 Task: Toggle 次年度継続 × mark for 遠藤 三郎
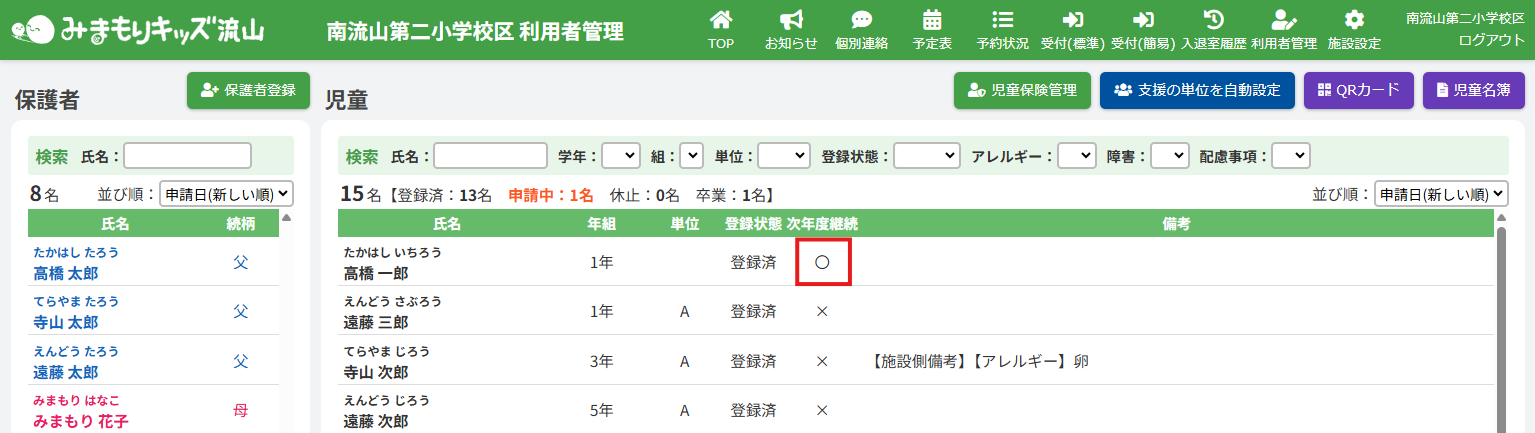[x=822, y=312]
